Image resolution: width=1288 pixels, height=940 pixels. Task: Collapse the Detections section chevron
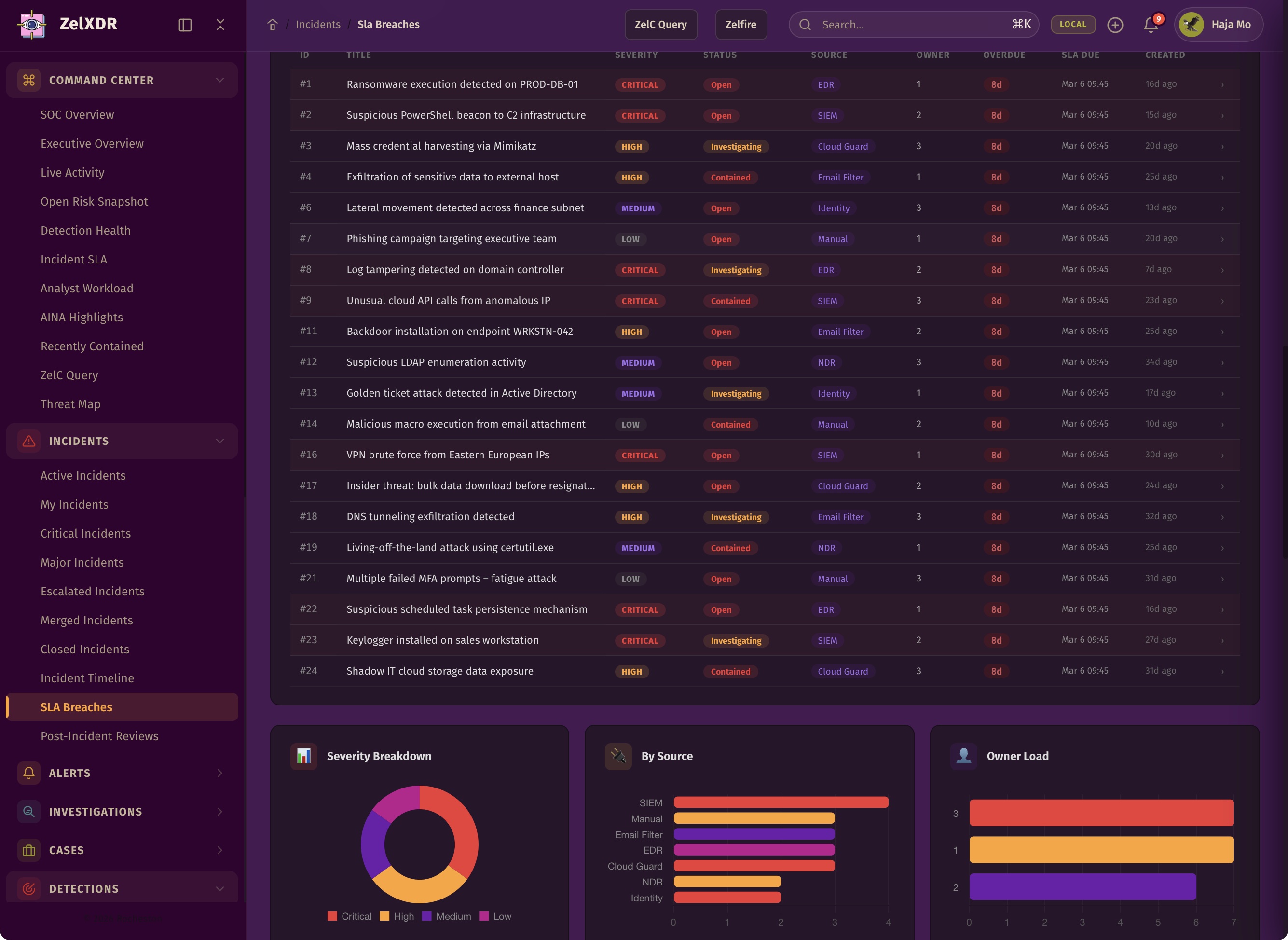pyautogui.click(x=219, y=889)
